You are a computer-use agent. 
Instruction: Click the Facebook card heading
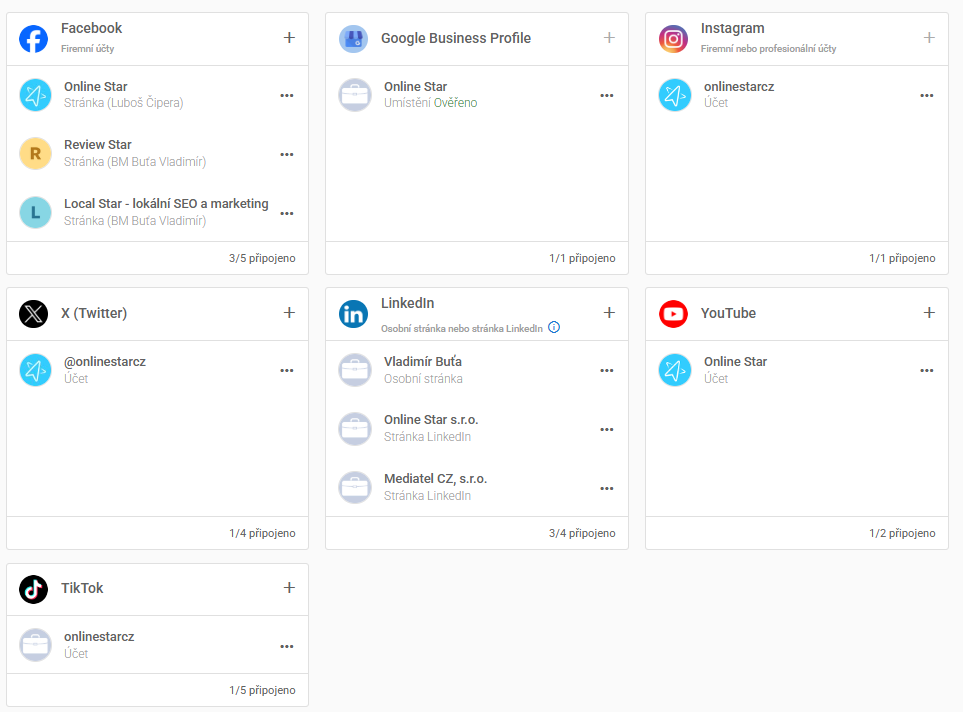coord(92,28)
